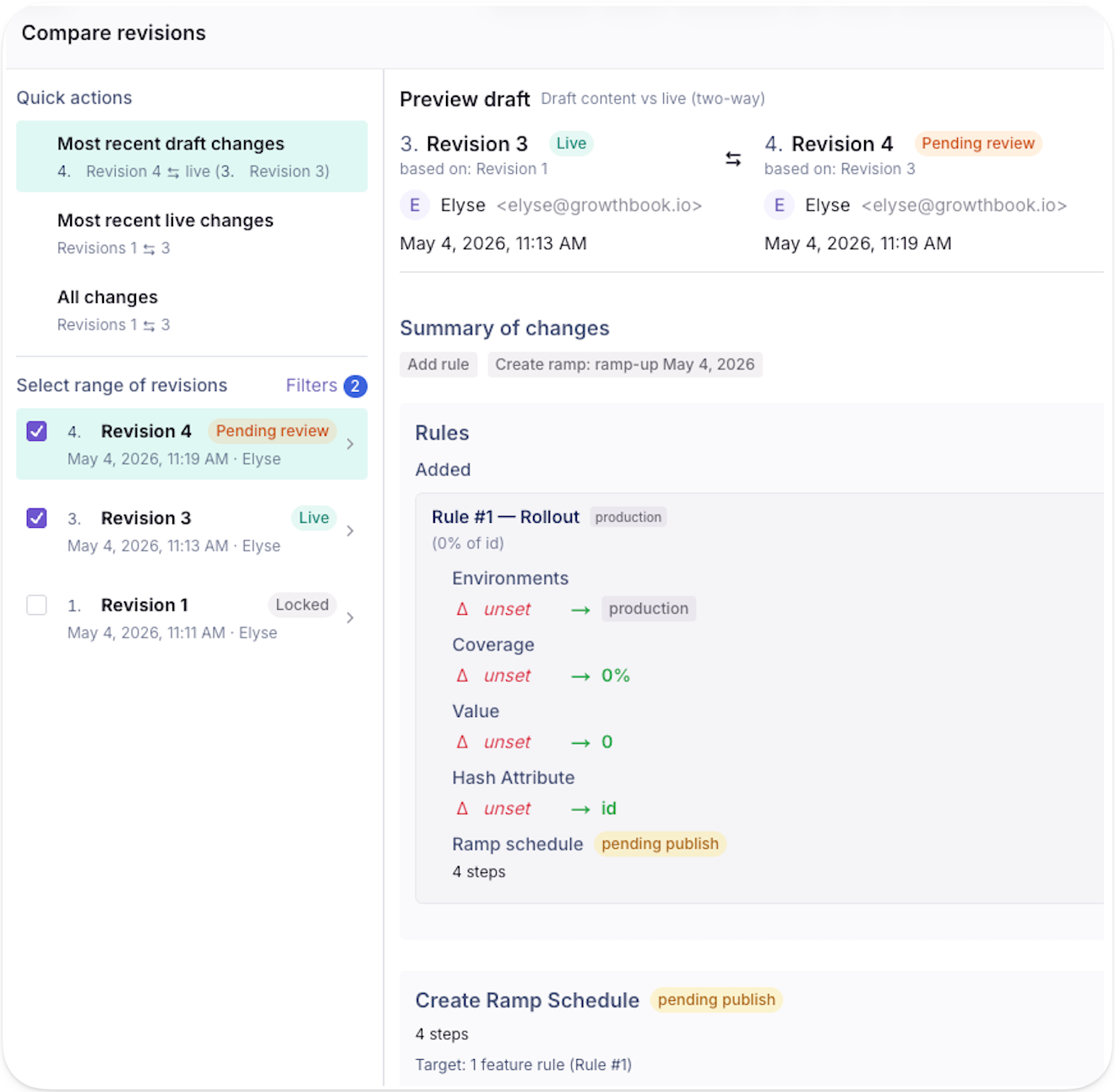1115x1092 pixels.
Task: Click the Preview draft heading
Action: point(465,100)
